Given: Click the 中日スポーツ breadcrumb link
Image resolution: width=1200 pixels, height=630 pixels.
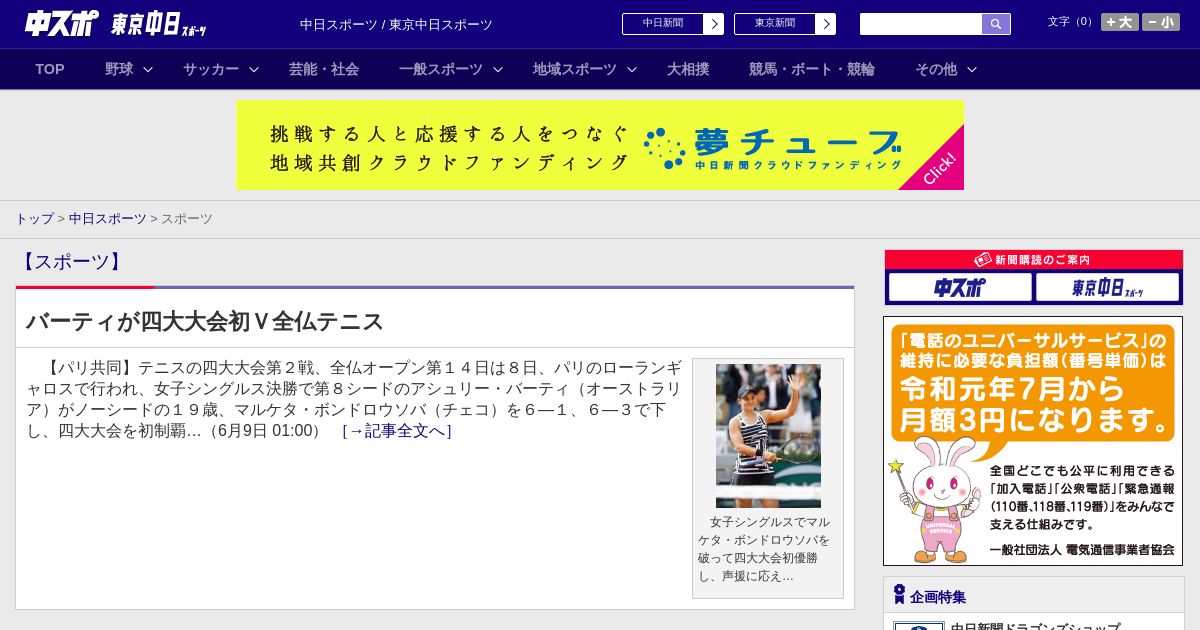Looking at the screenshot, I should click(108, 219).
